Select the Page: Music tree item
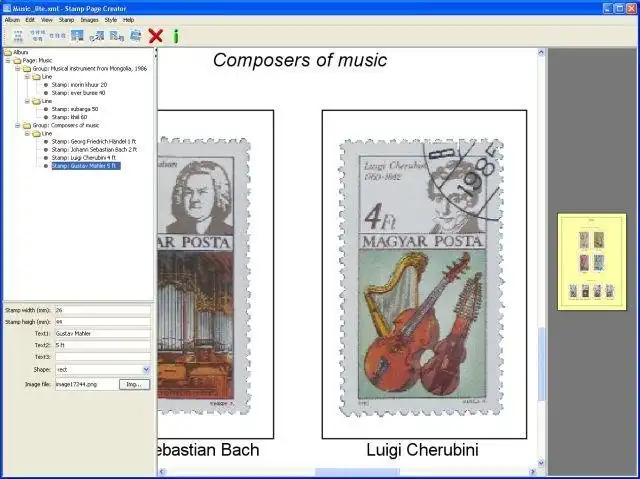 click(37, 60)
